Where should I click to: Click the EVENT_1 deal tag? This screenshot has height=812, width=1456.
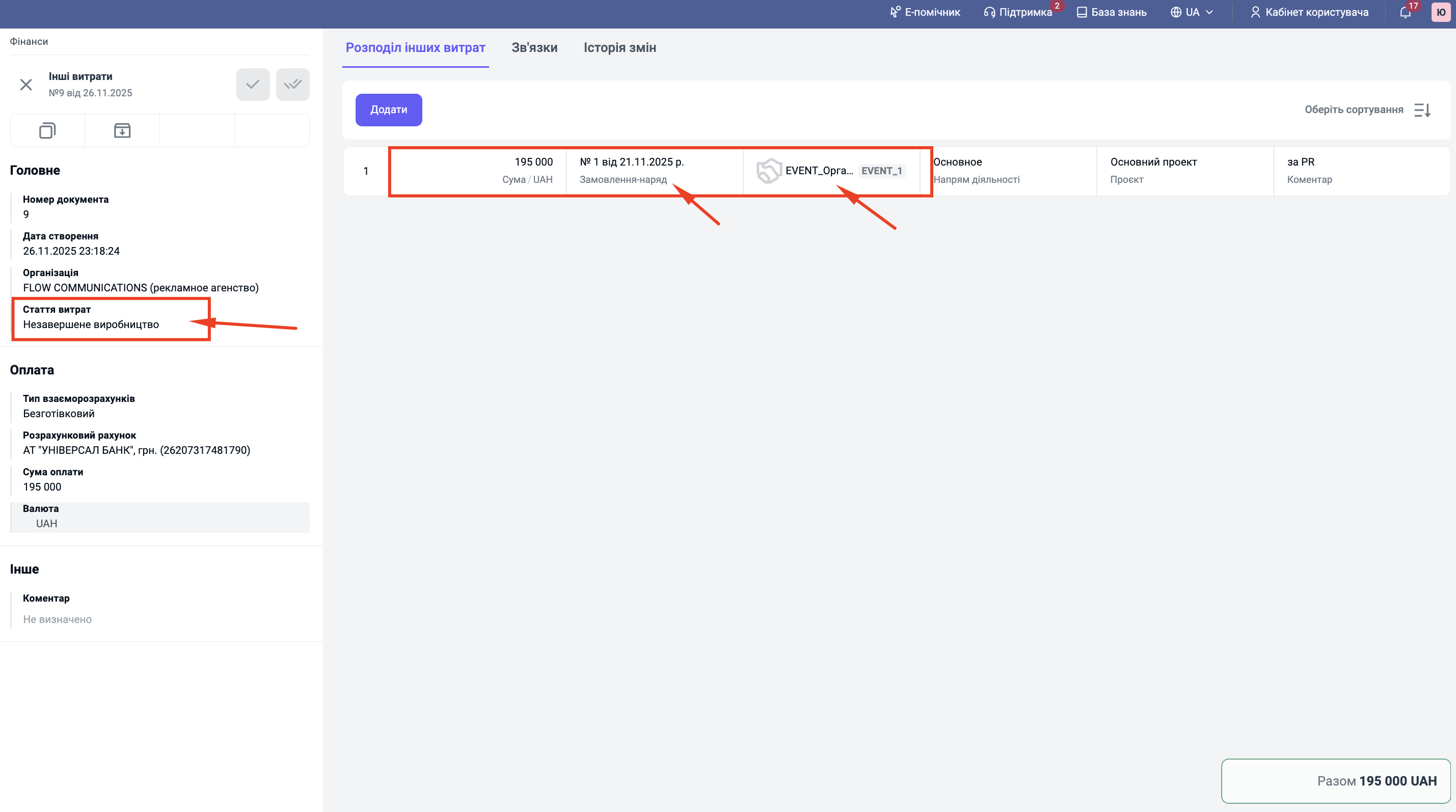point(881,171)
